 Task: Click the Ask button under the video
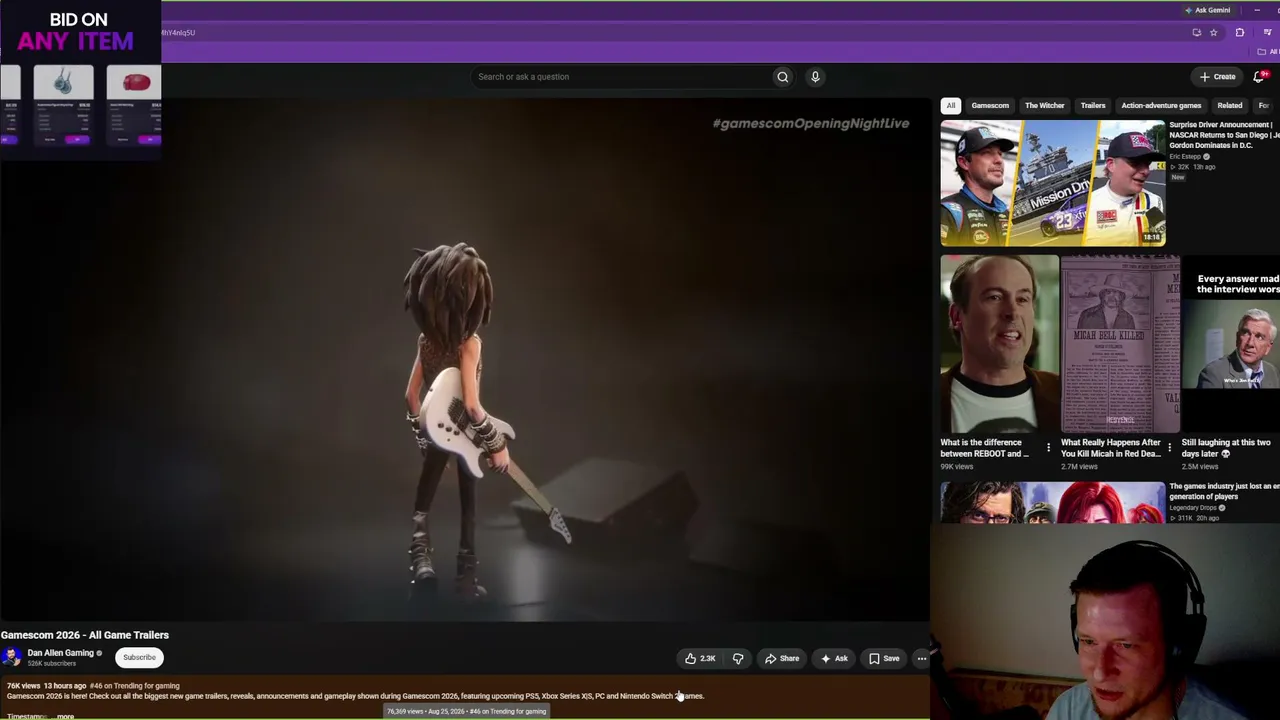tap(834, 658)
